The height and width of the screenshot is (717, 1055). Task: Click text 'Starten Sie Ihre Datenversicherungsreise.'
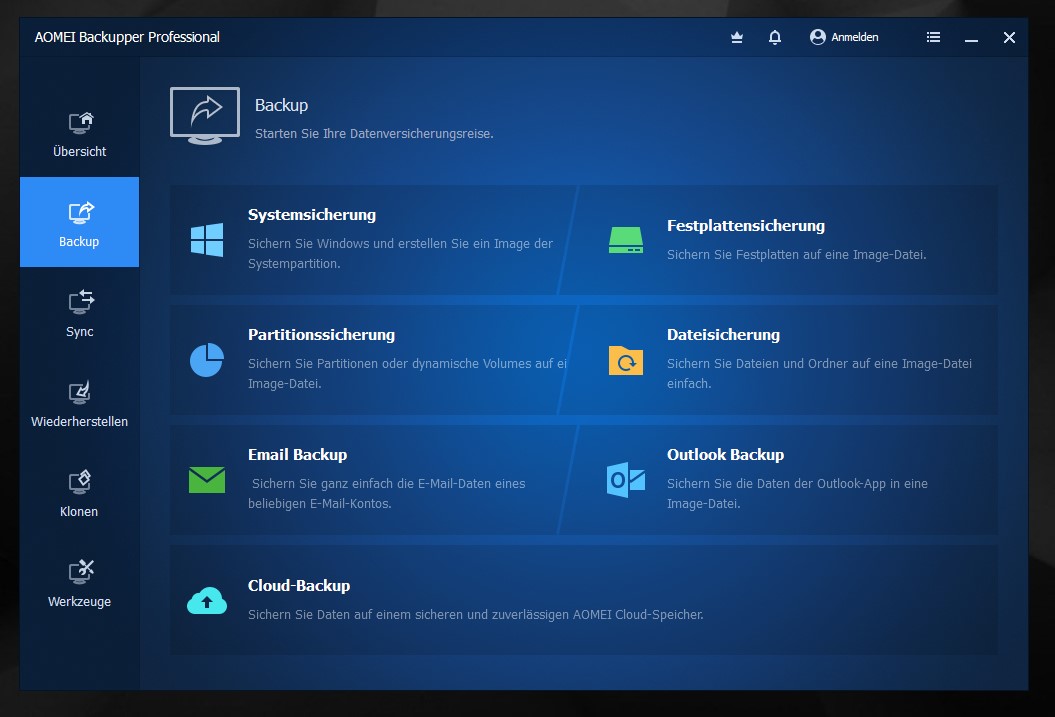374,134
